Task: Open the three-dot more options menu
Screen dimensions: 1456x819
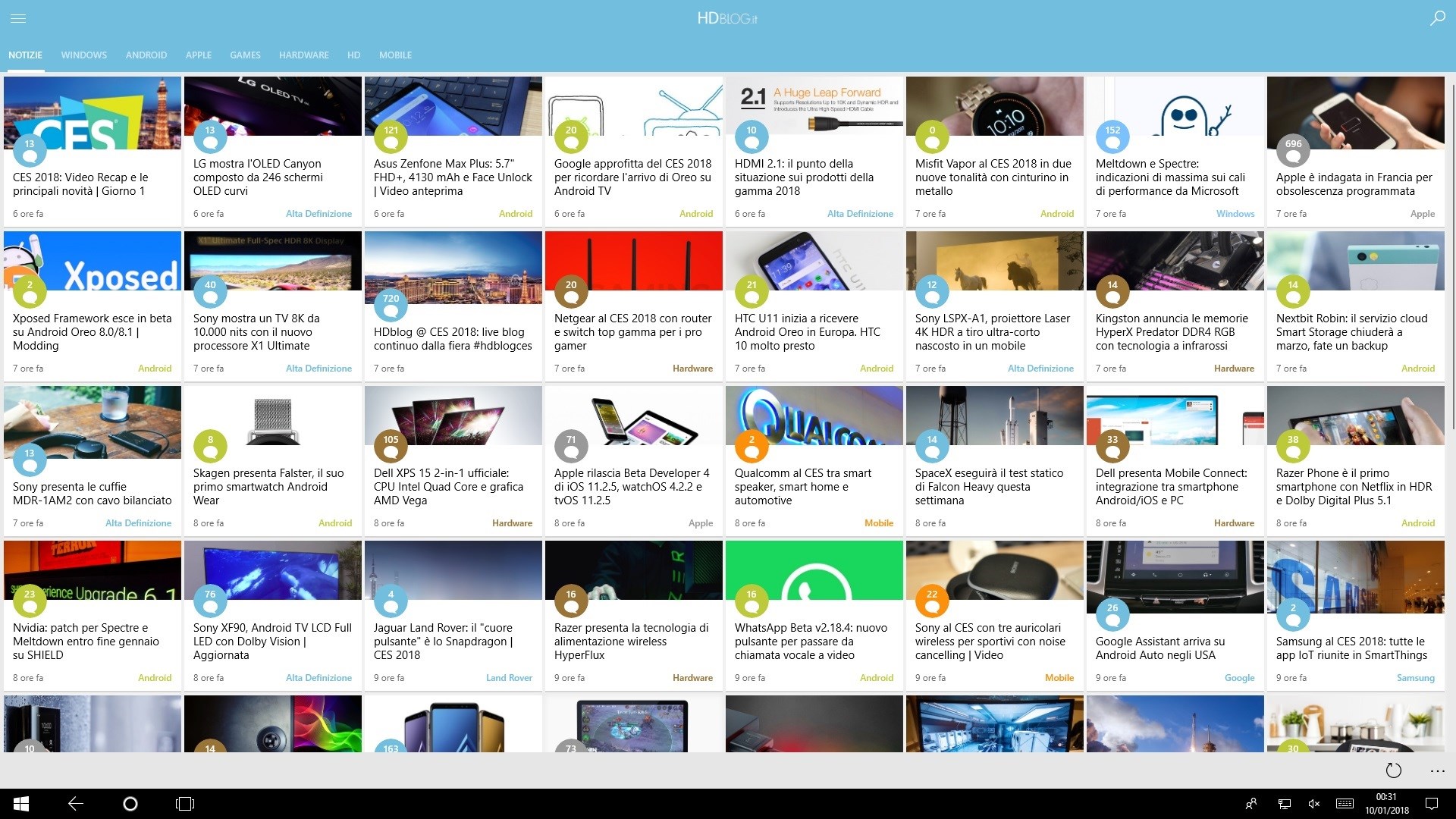Action: tap(1437, 770)
